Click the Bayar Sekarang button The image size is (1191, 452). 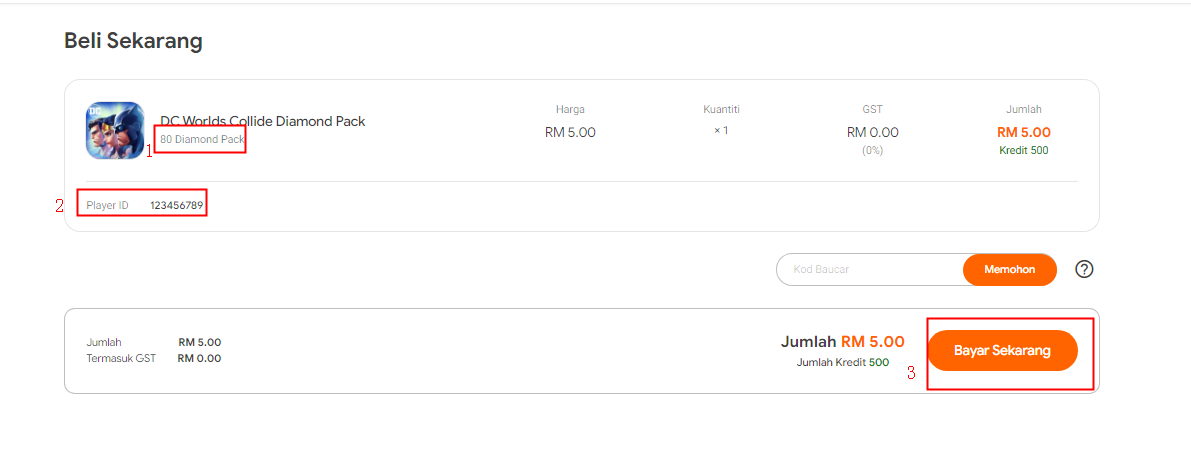pyautogui.click(x=1002, y=350)
